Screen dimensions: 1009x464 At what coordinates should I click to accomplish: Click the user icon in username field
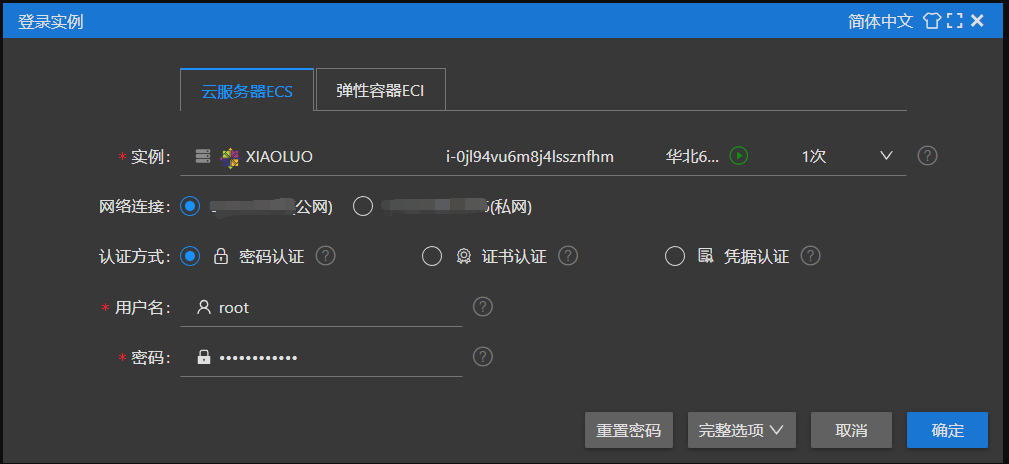click(x=203, y=308)
